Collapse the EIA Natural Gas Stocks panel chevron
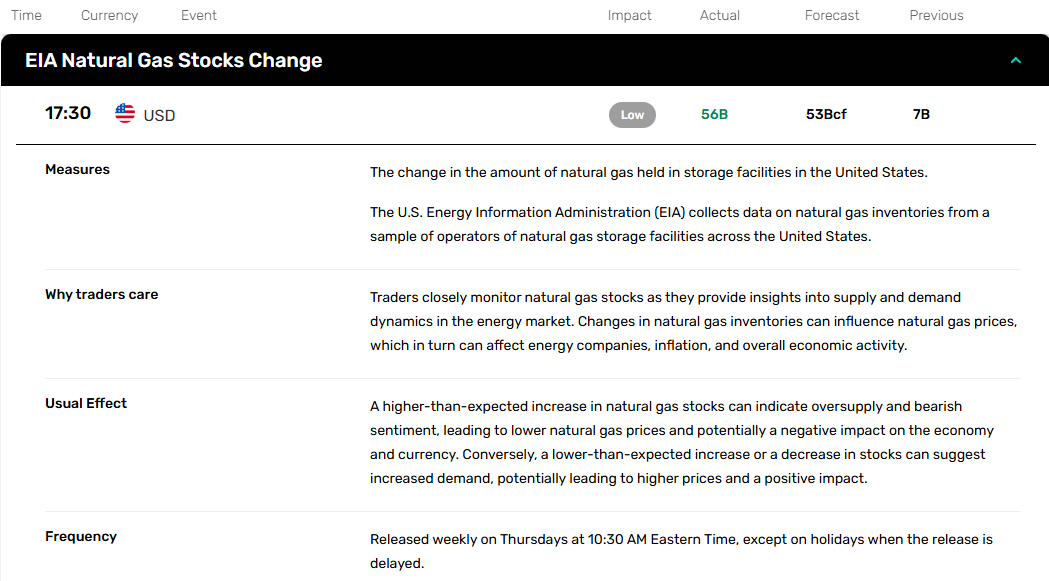1049x581 pixels. point(1016,60)
